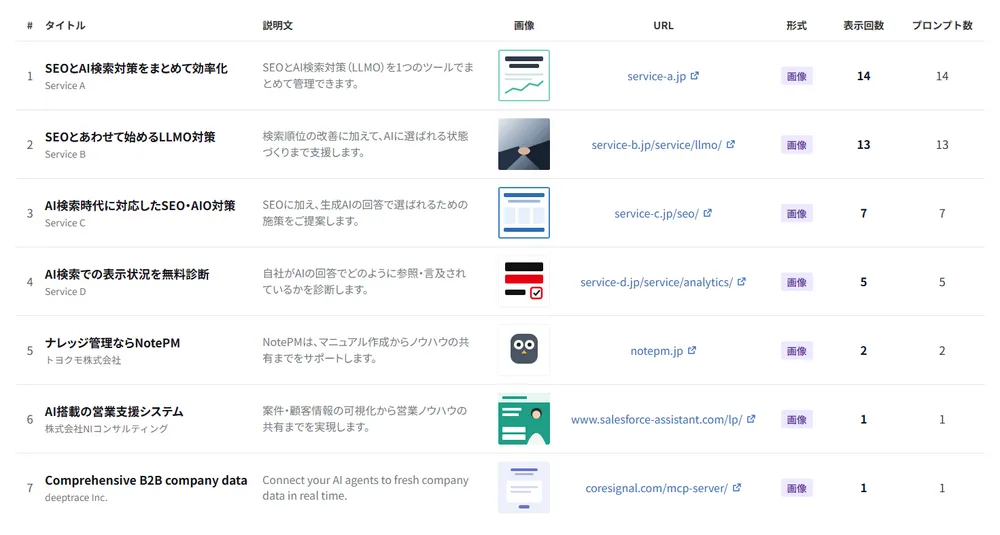Viewport: 1000px width, 535px height.
Task: Select title AI検索時代に対応したSEO・AIO対策
Action: [140, 206]
